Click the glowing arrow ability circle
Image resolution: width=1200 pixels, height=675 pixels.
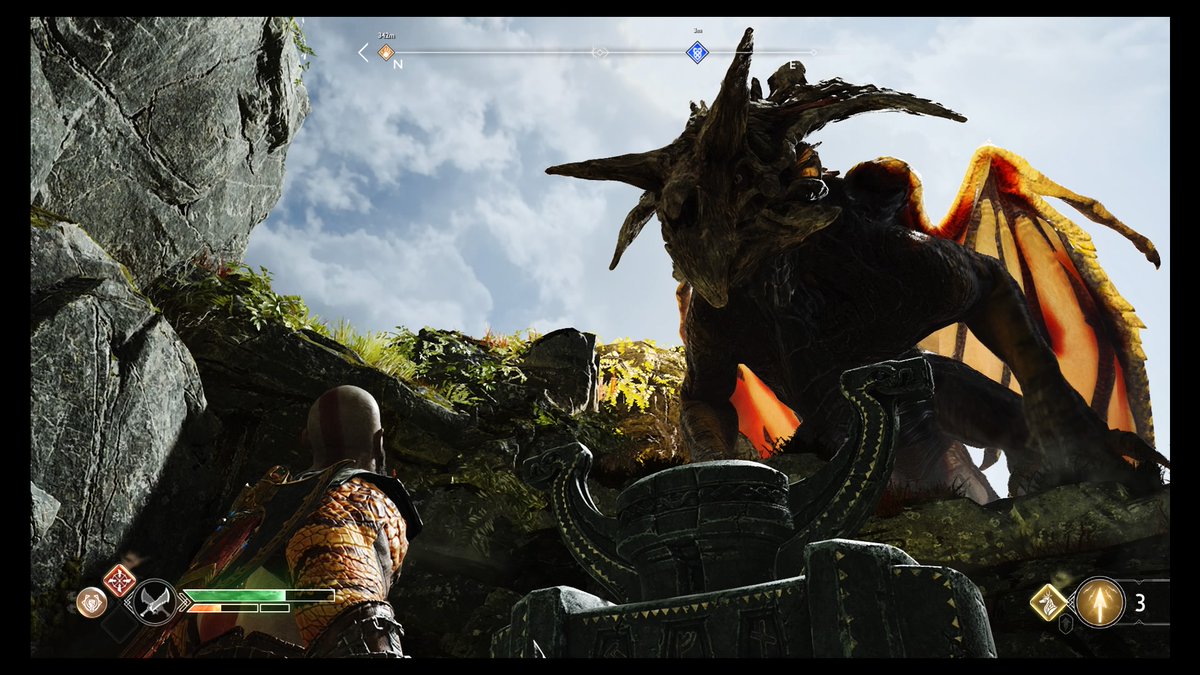[x=1099, y=602]
